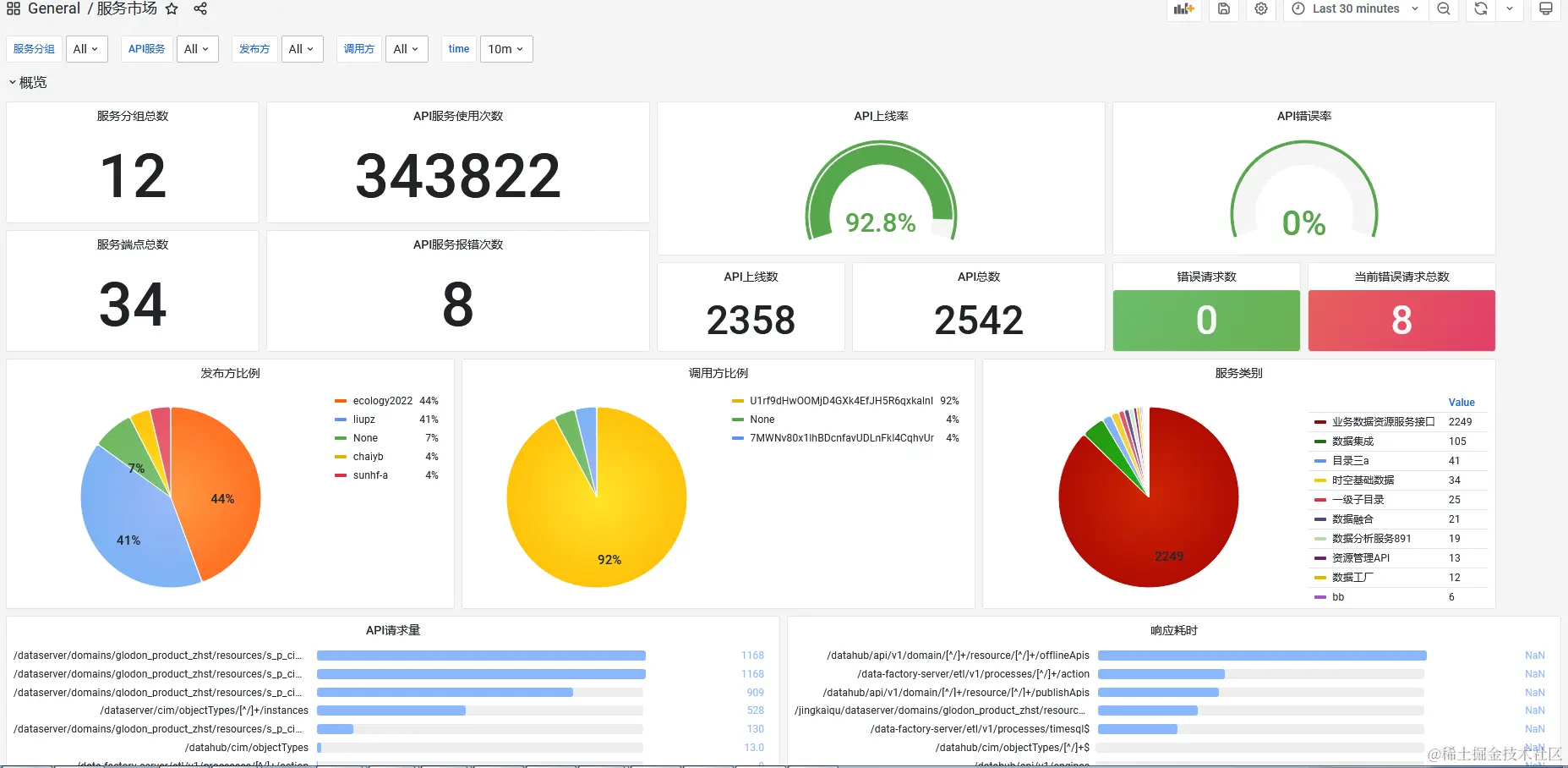
Task: Toggle liupz series in legend
Action: pyautogui.click(x=363, y=420)
